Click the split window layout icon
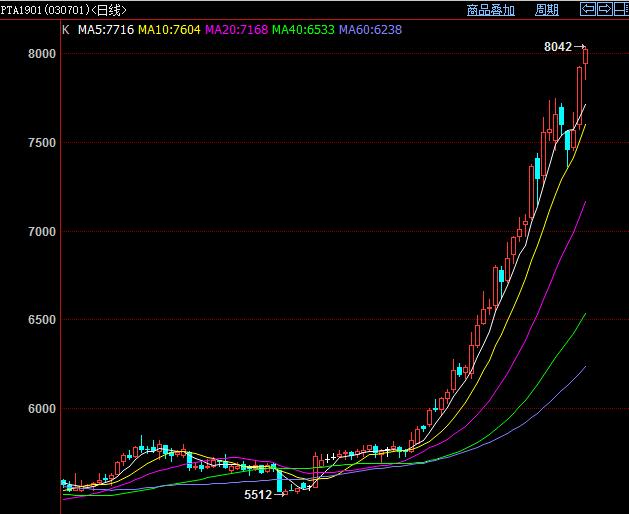 tap(619, 9)
